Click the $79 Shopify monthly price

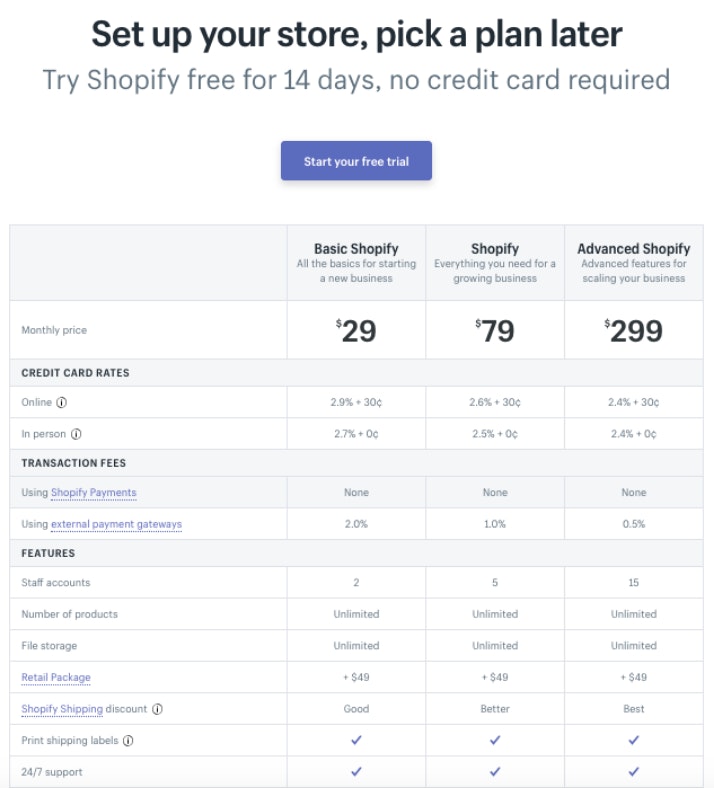point(495,331)
